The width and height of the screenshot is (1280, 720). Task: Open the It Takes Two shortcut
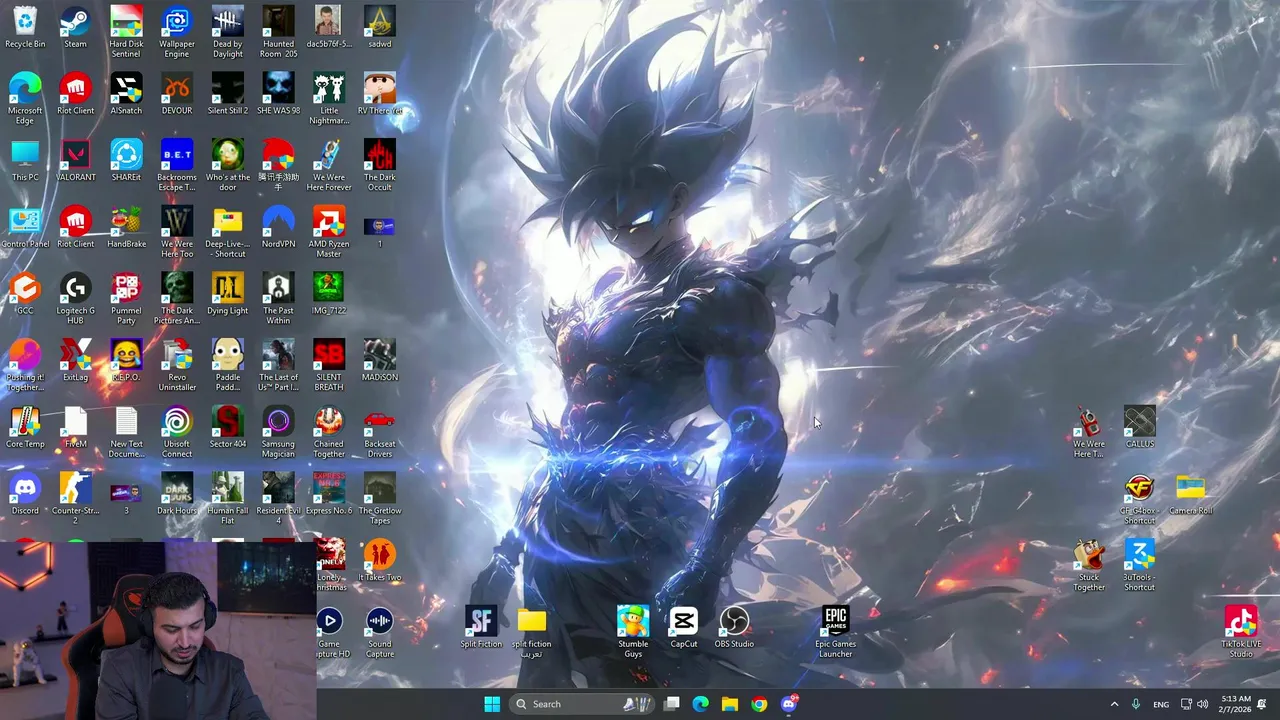[x=380, y=560]
